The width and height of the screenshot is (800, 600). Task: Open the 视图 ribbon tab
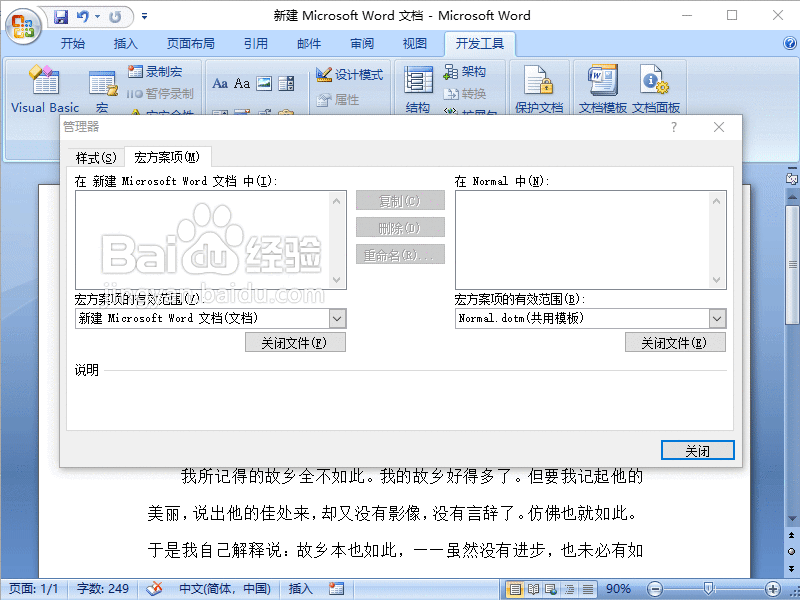pyautogui.click(x=415, y=44)
